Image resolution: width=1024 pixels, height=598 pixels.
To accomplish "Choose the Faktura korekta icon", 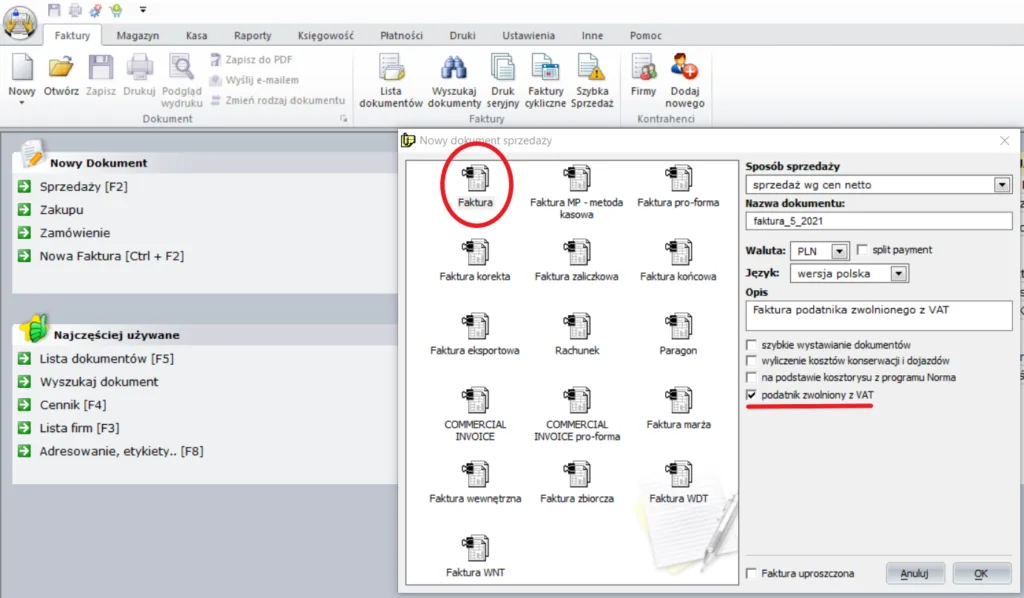I will click(475, 252).
